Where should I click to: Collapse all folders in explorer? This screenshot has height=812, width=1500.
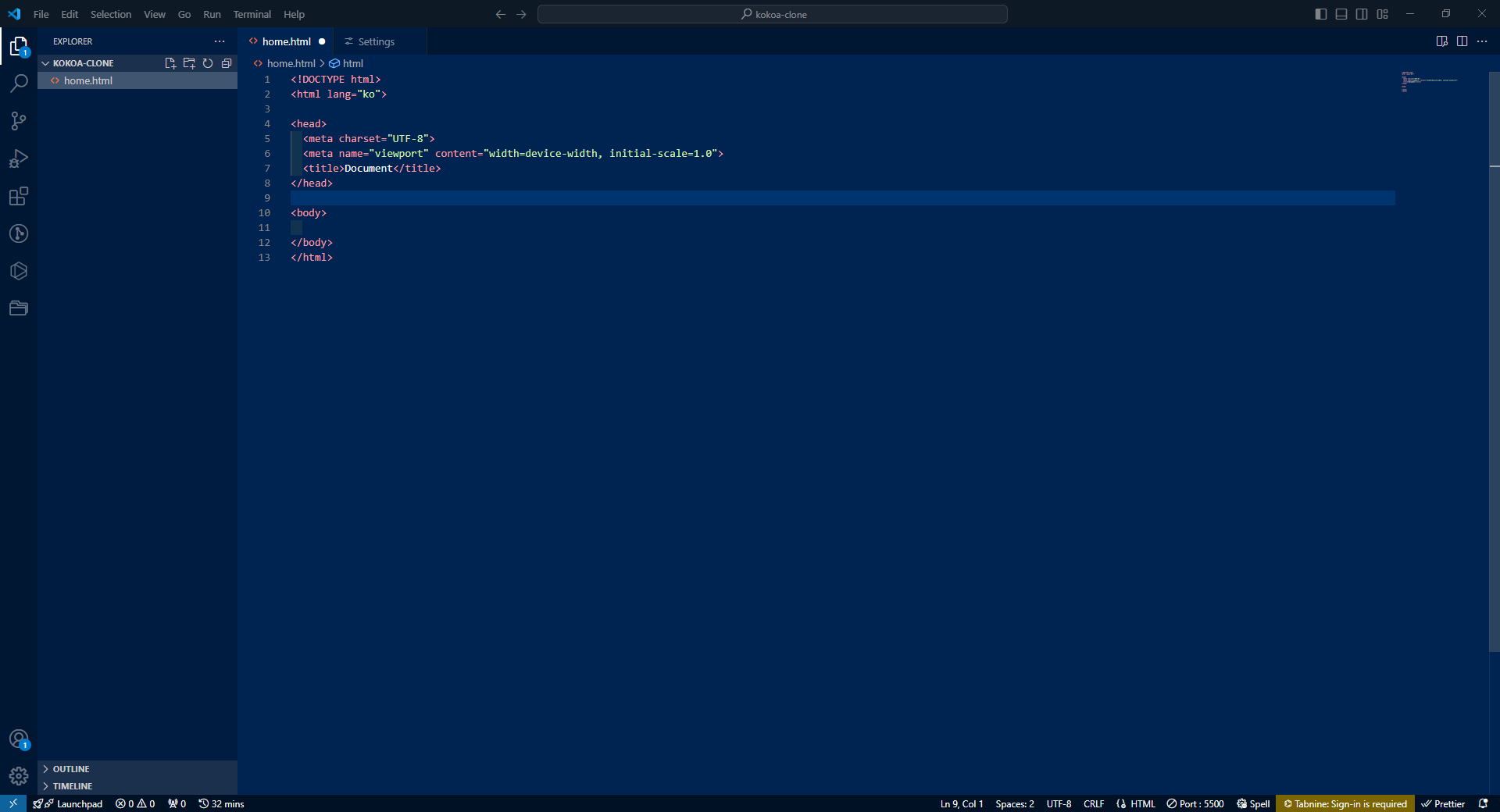[227, 63]
